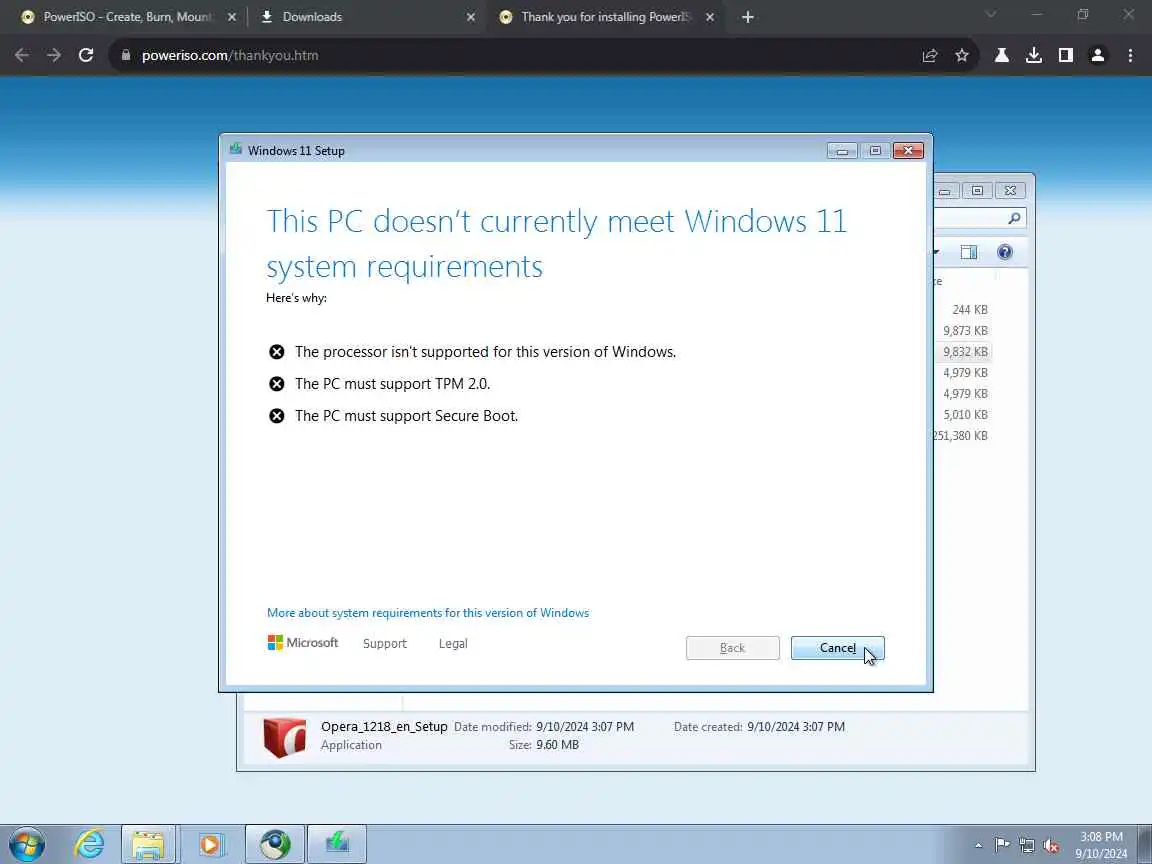This screenshot has height=864, width=1152.
Task: Open the network tray icon
Action: point(1026,845)
